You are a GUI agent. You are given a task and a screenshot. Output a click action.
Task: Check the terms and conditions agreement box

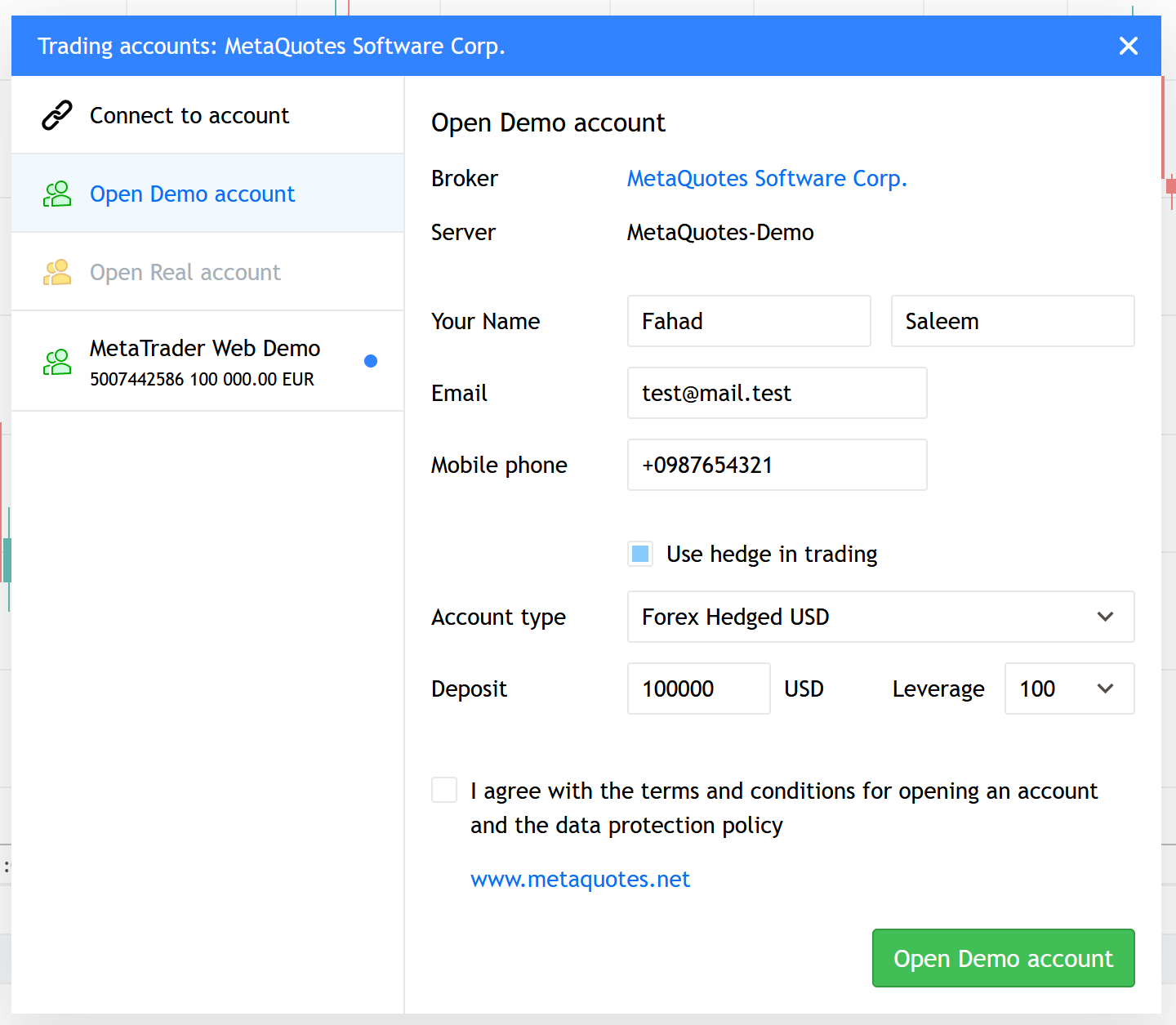coord(444,790)
